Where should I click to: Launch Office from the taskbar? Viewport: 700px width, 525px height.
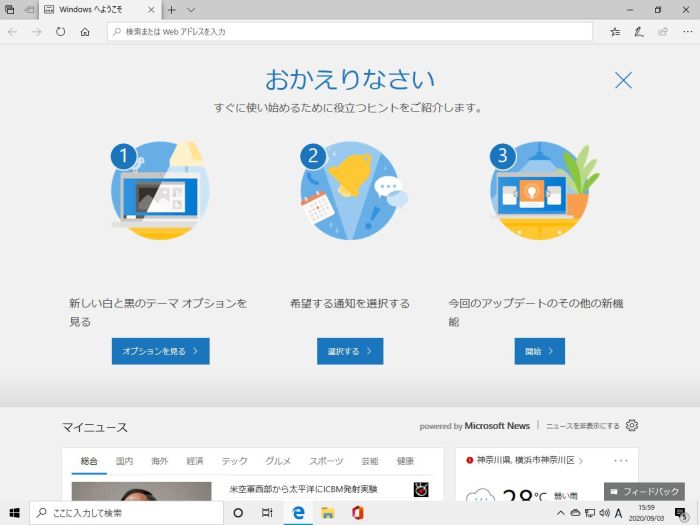coord(356,513)
